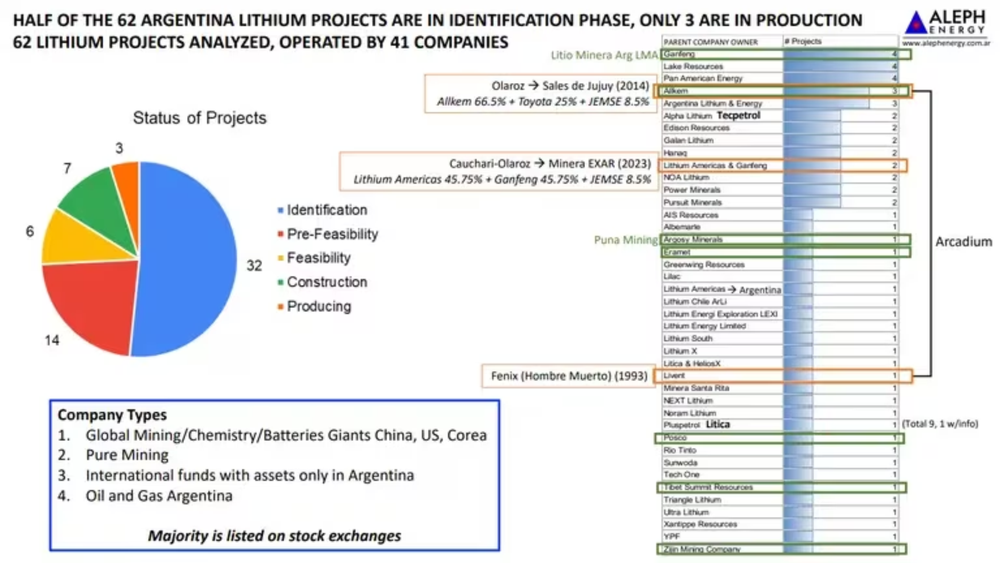The height and width of the screenshot is (563, 1000).
Task: Click the Arcadium bracket label
Action: coord(963,242)
